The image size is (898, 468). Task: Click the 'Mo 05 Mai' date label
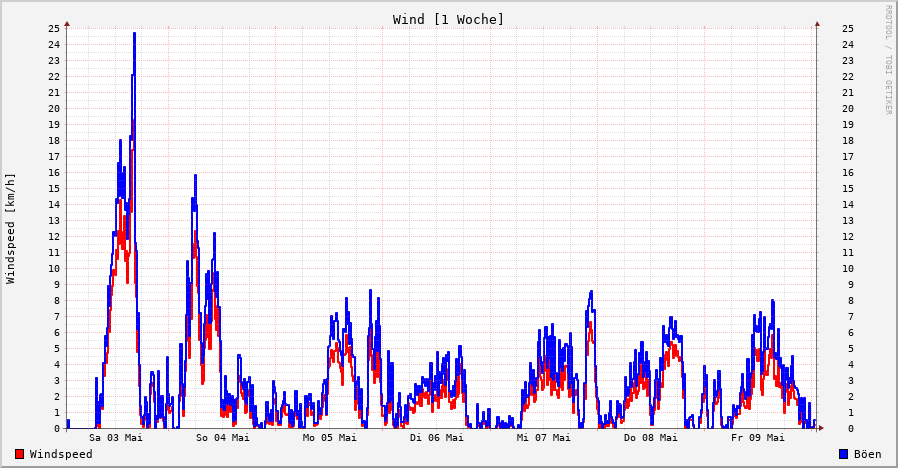[329, 438]
